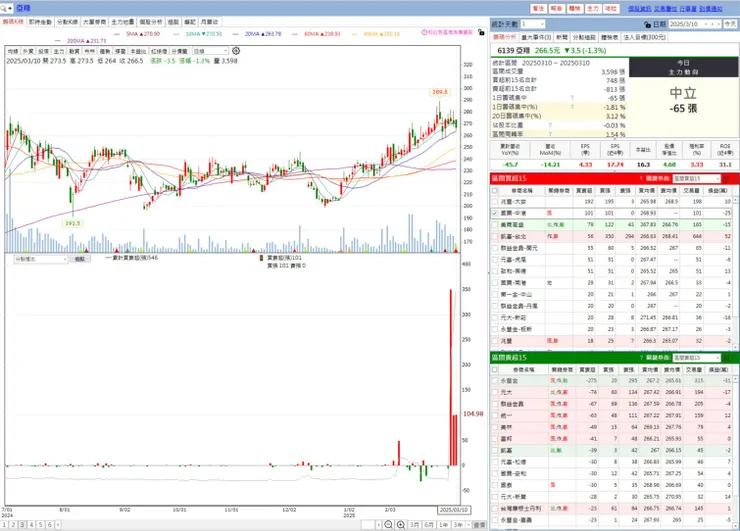
Task: Click the 2025/03/10 date marker on axis
Action: (x=454, y=510)
